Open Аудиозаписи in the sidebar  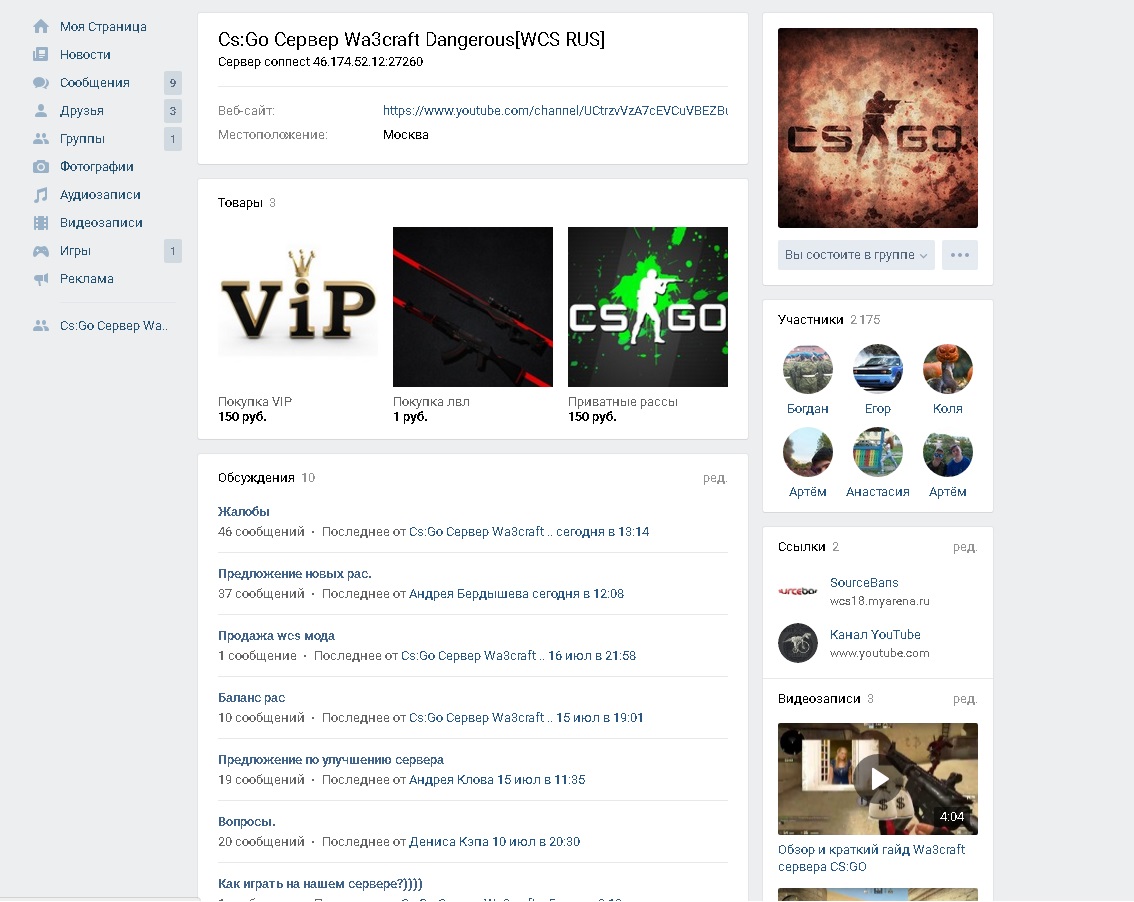(x=101, y=195)
